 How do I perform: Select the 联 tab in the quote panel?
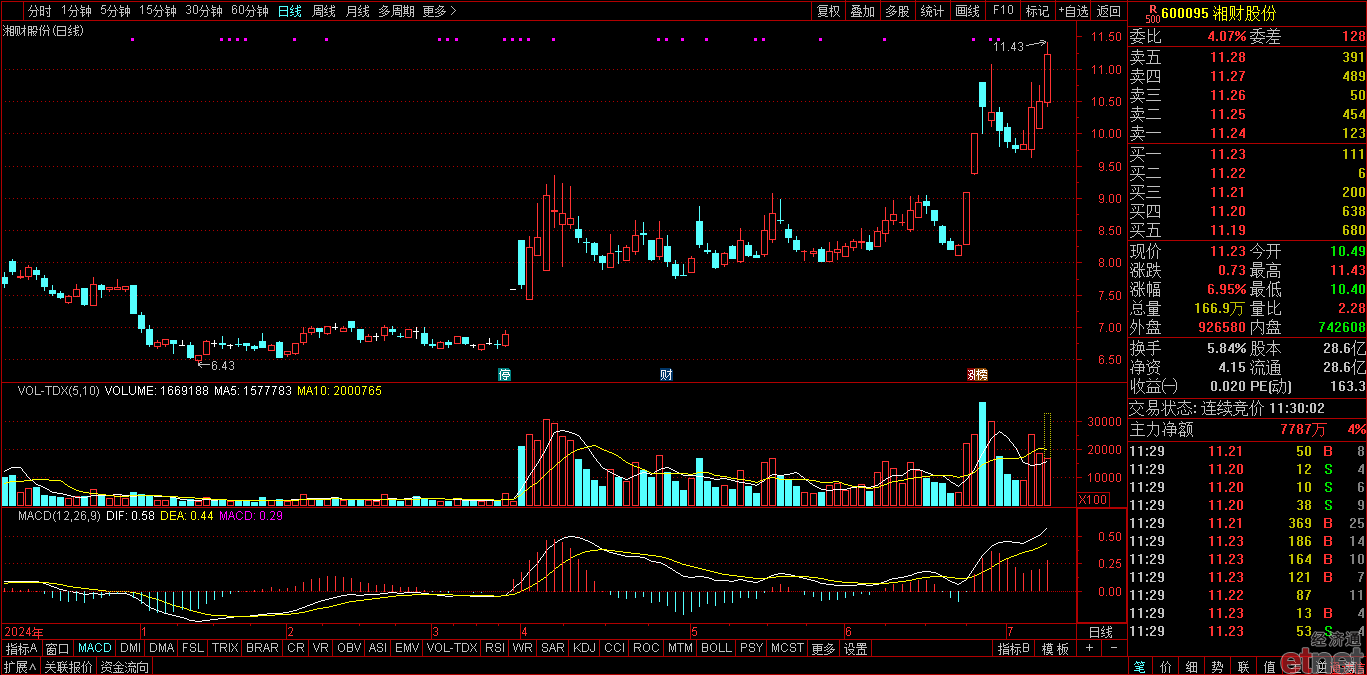click(1243, 666)
